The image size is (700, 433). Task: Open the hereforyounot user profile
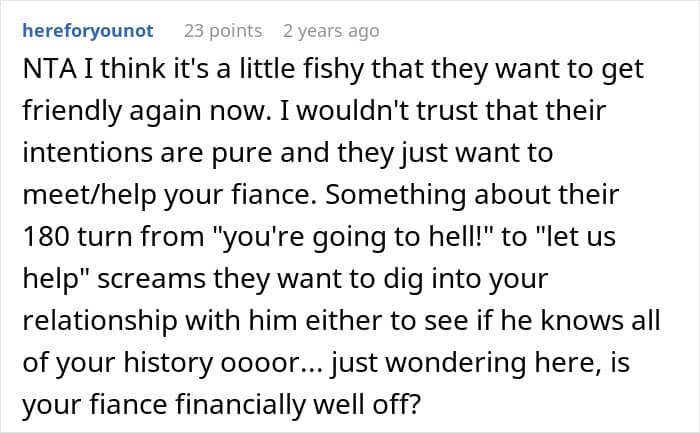point(88,31)
